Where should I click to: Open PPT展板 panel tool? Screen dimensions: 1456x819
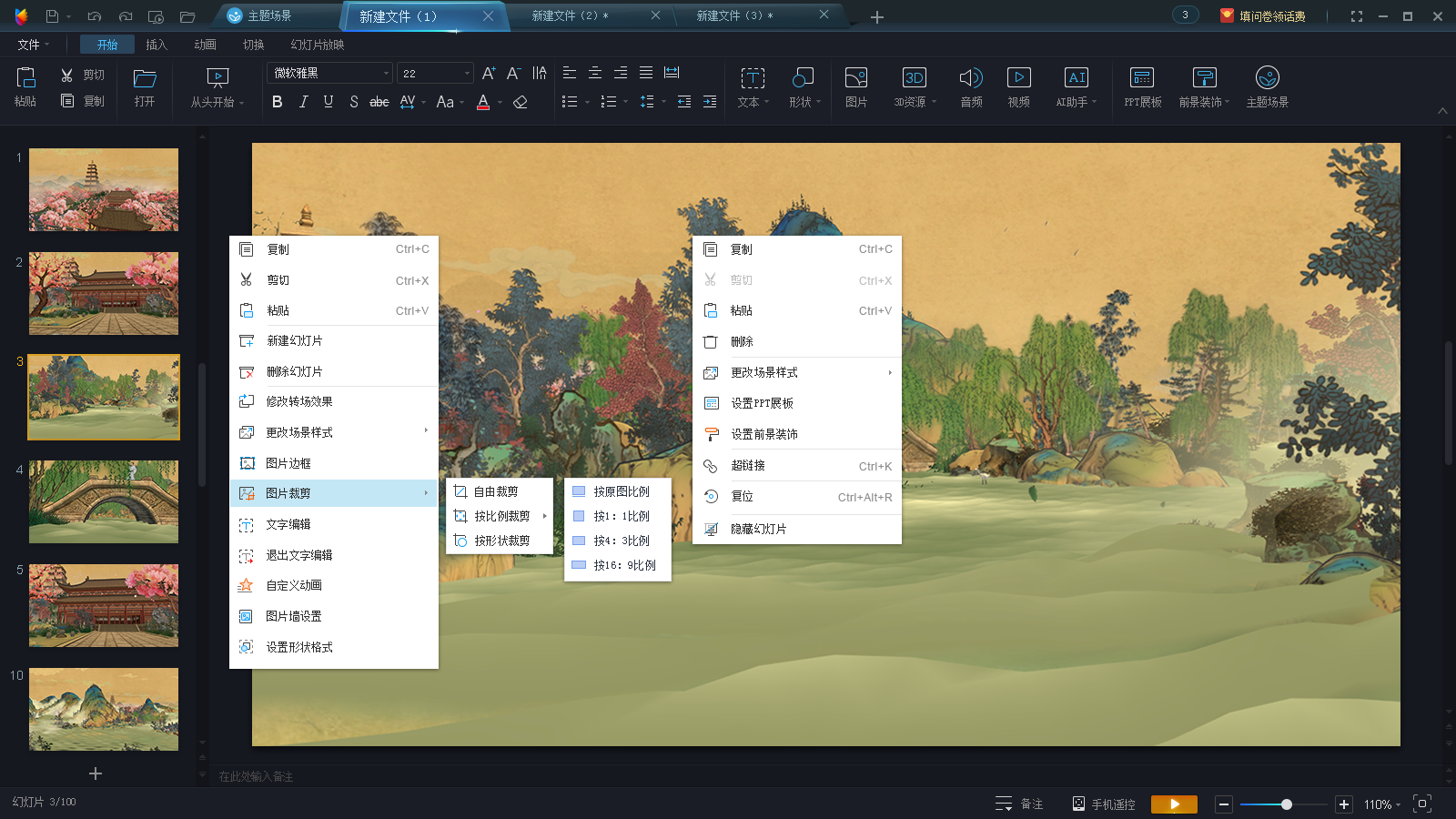1142,86
